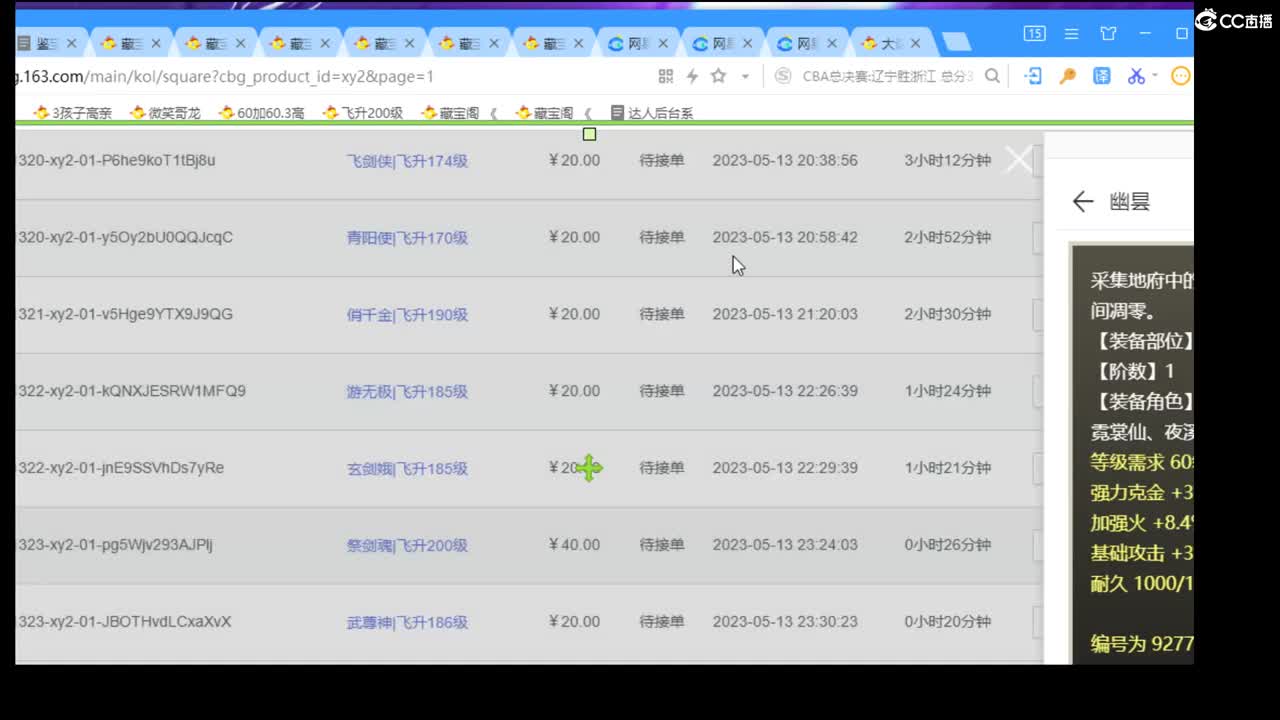Click remaining time 2小时30分钟
This screenshot has height=720, width=1280.
(947, 314)
